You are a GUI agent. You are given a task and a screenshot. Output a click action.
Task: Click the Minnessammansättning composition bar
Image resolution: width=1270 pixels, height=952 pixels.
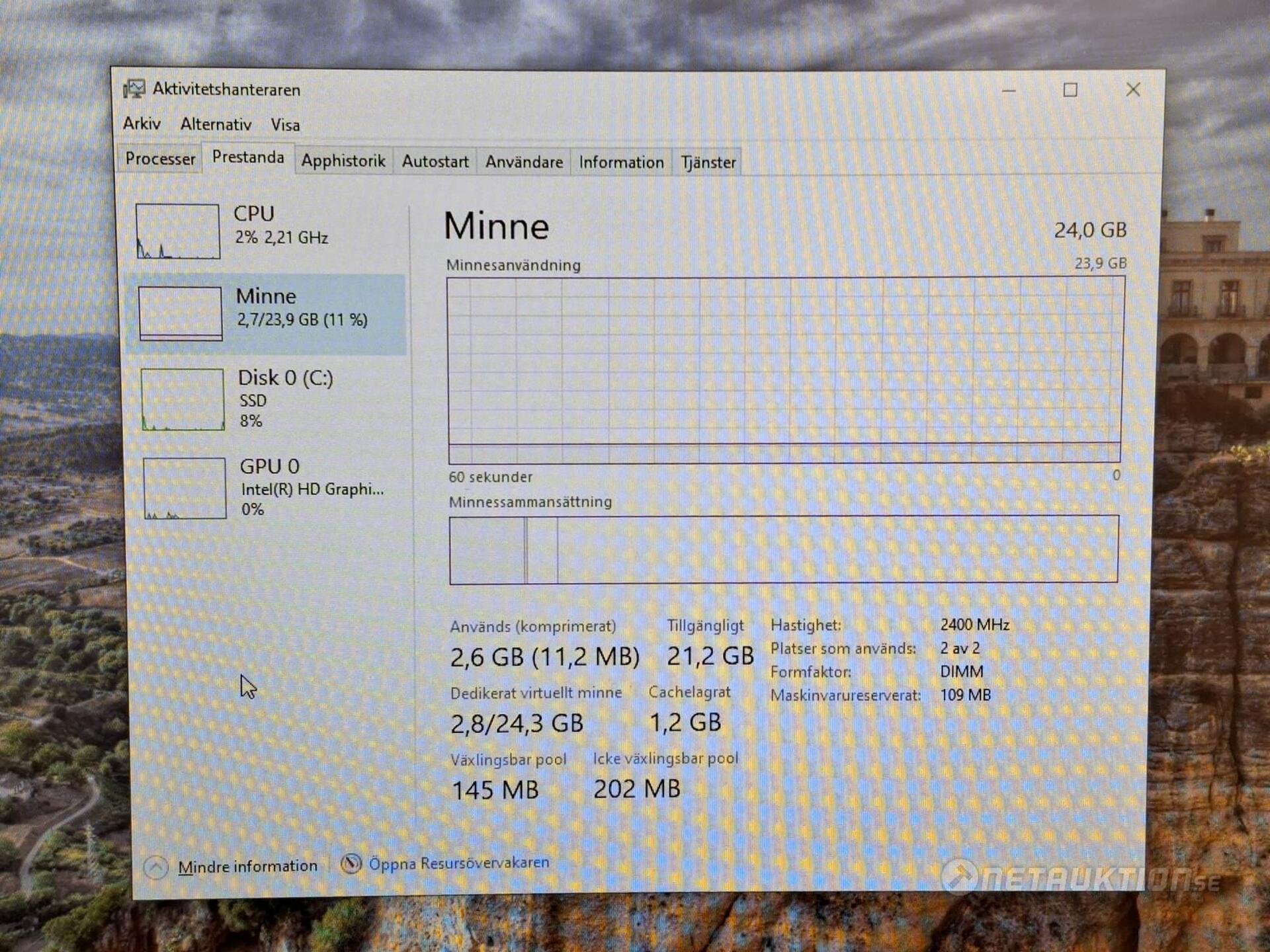784,549
